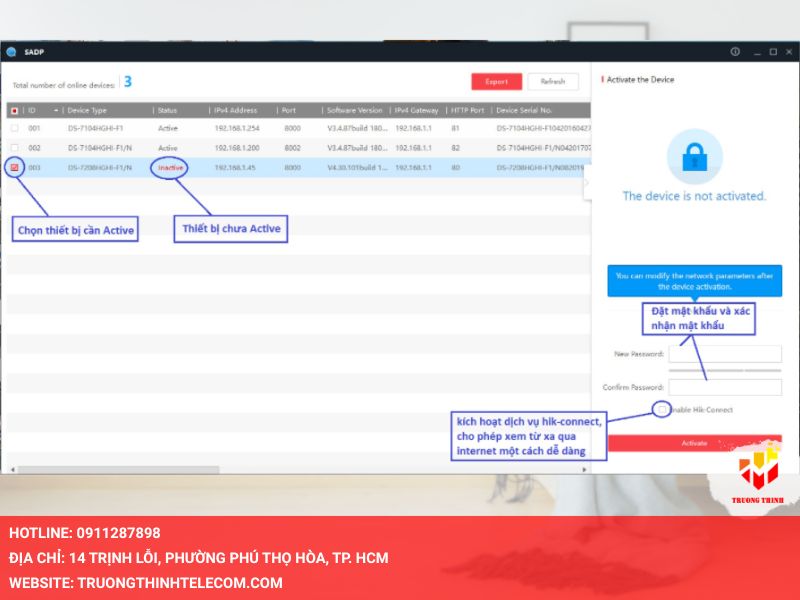Click the password strength bar

pyautogui.click(x=725, y=370)
